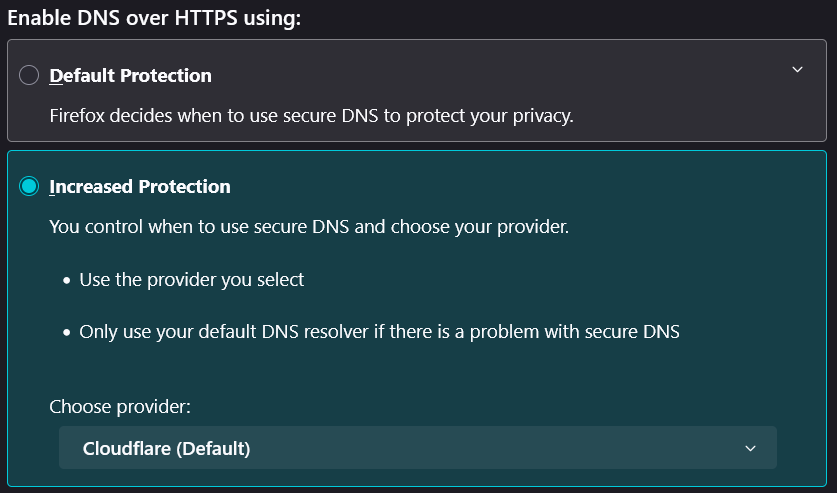Select the Default Protection radio button
The width and height of the screenshot is (837, 493).
point(29,76)
